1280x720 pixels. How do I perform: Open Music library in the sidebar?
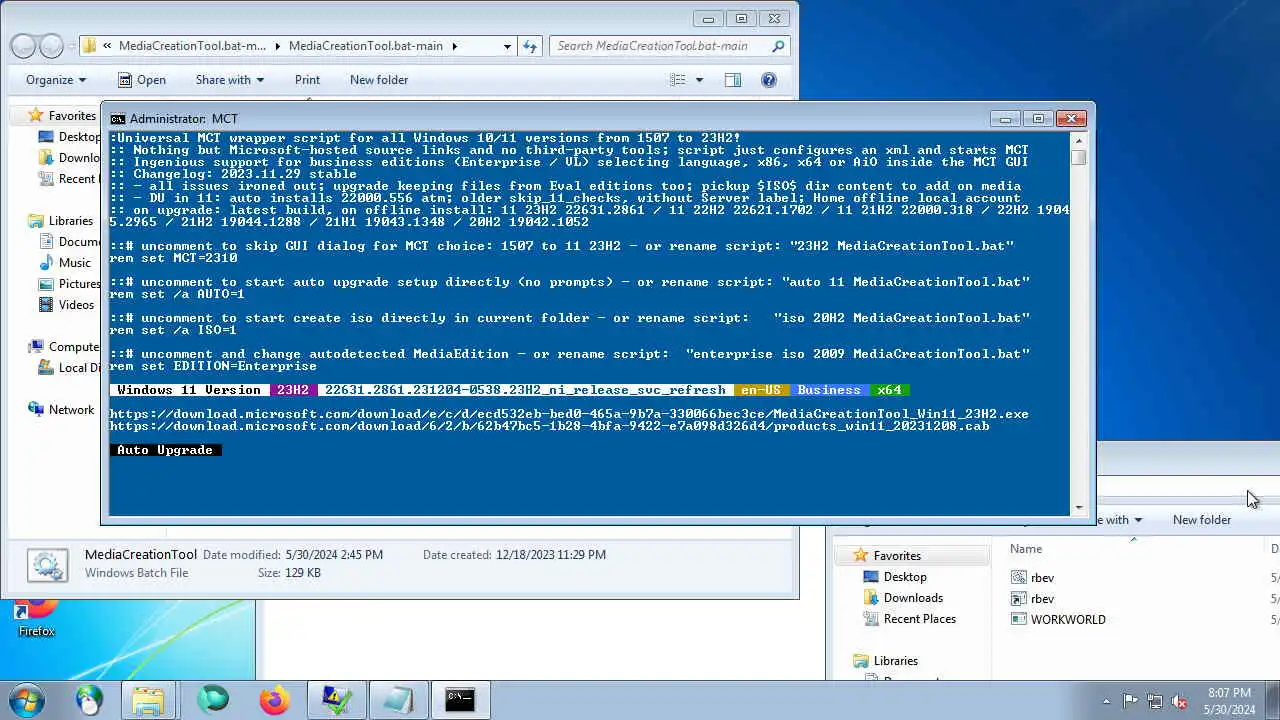[x=75, y=263]
